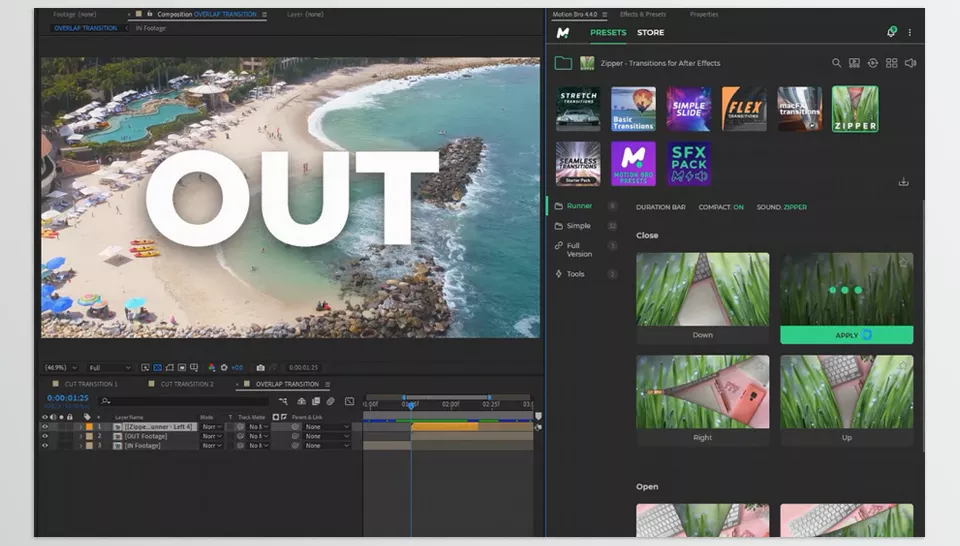This screenshot has height=546, width=960.
Task: Open blending mode dropdown for layer 1
Action: (212, 427)
